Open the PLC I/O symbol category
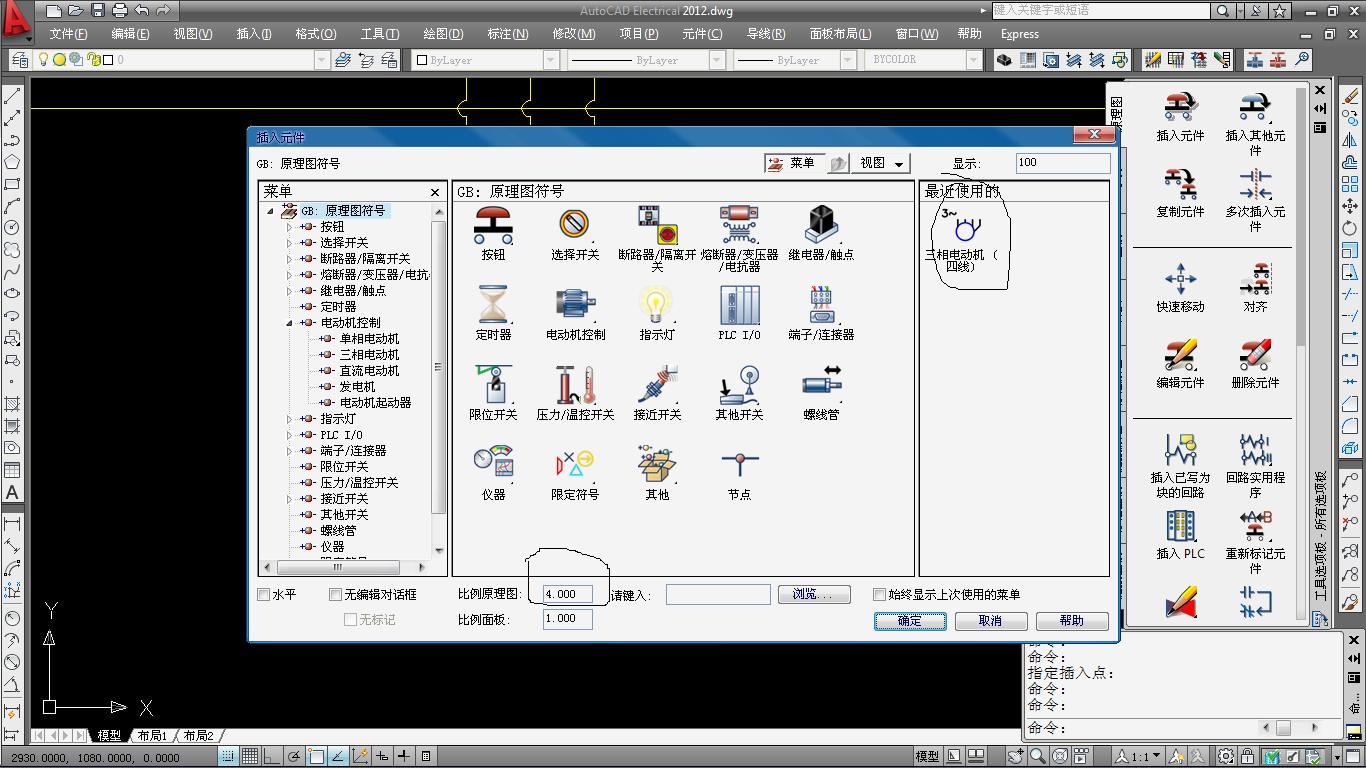 pyautogui.click(x=739, y=307)
